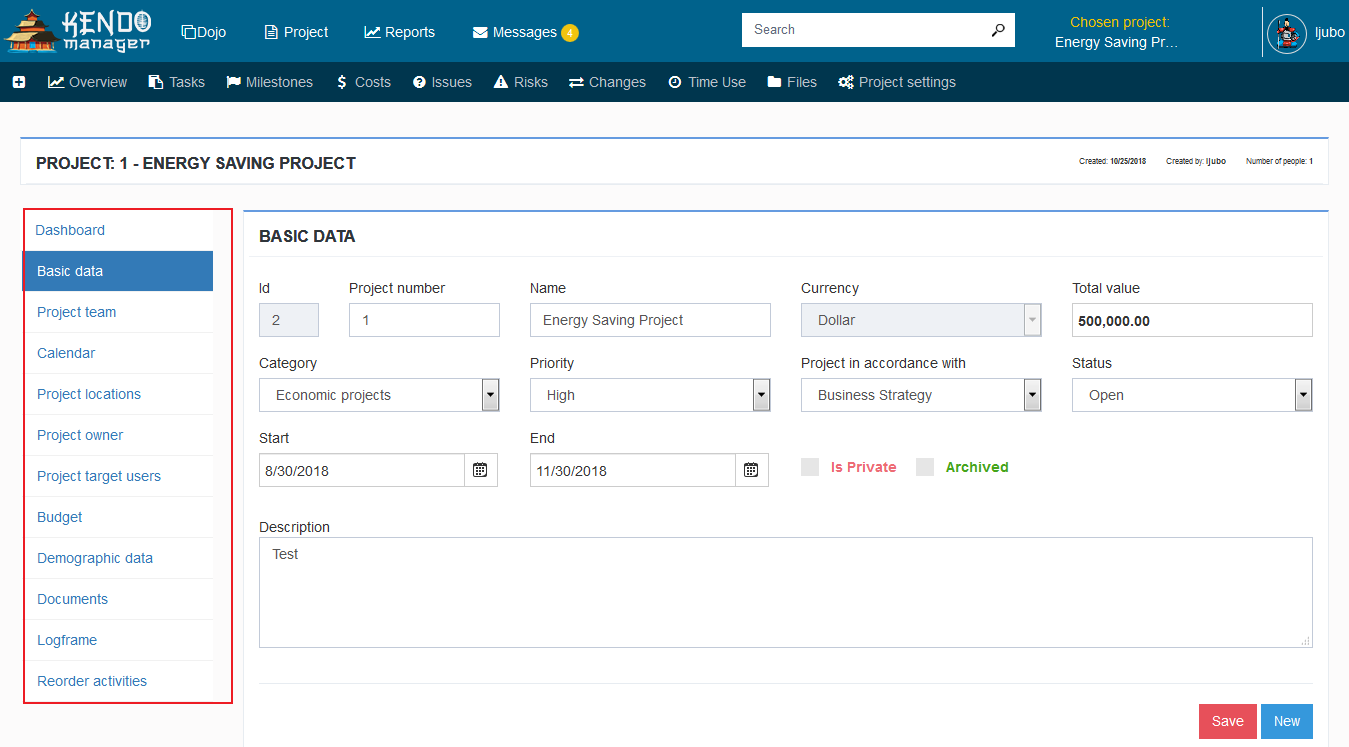Click the disabled Currency dropdown
Screen dimensions: 1349x747
click(921, 320)
